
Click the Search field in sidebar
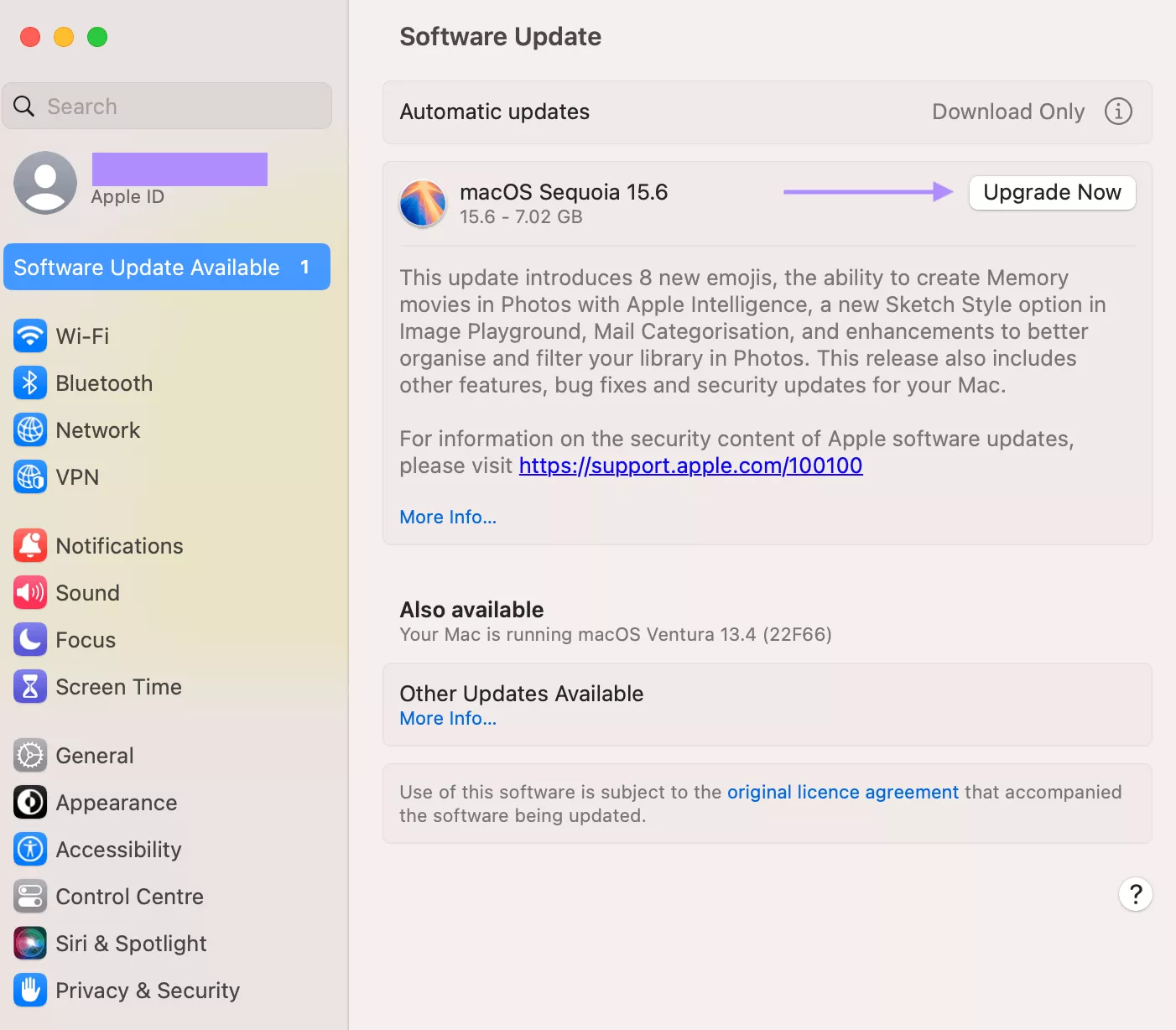(x=167, y=106)
